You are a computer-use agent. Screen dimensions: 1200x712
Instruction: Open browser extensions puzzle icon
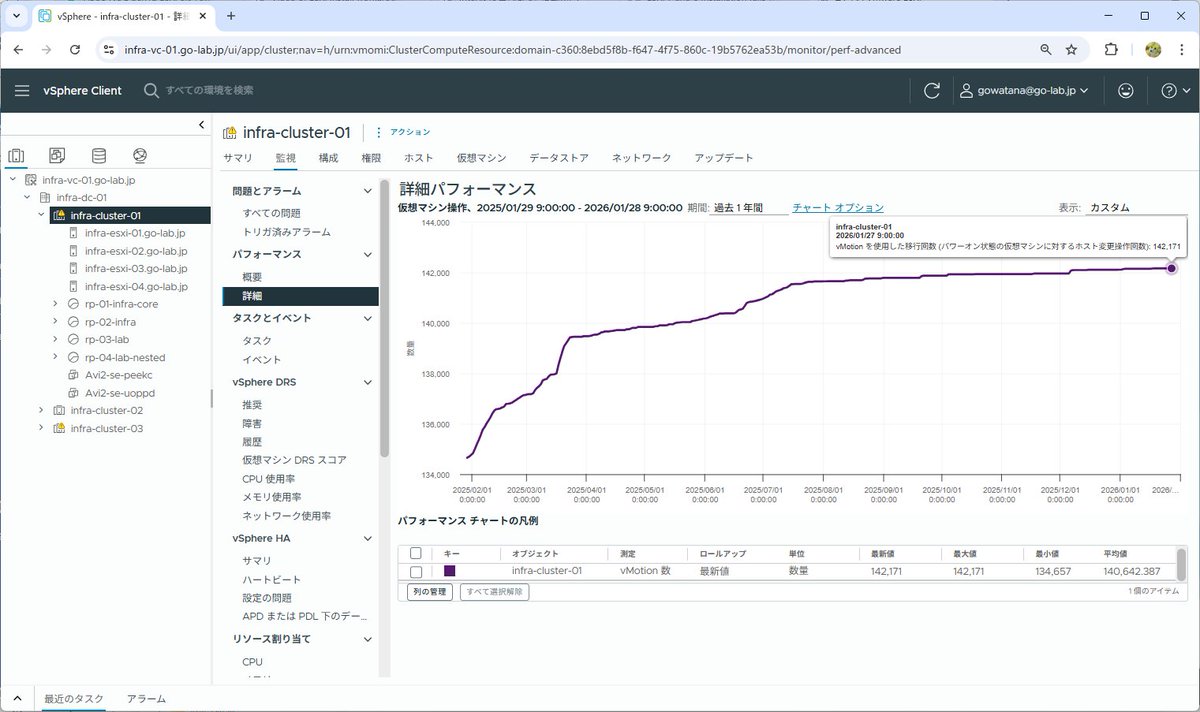[x=1111, y=49]
